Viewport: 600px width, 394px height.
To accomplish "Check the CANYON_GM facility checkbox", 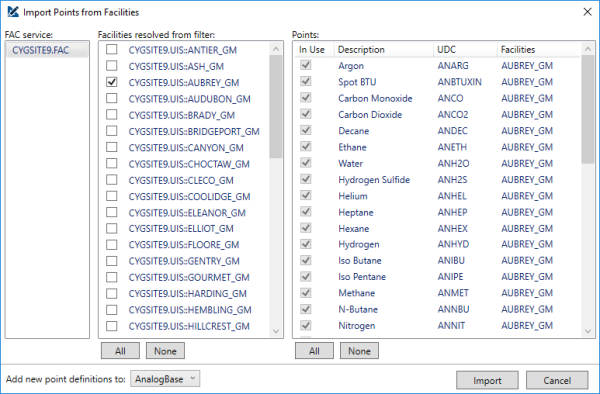I will 112,147.
